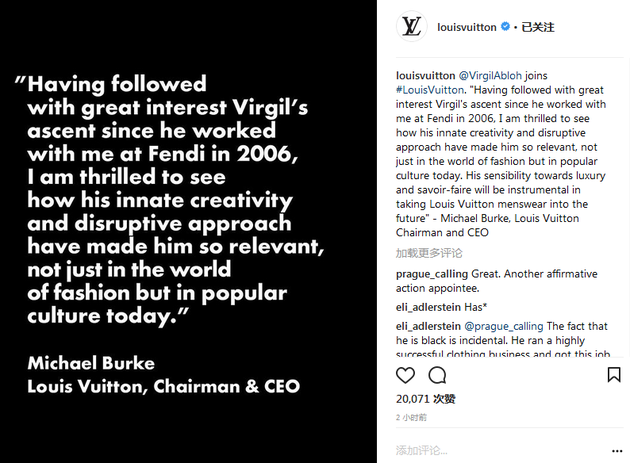Click the blue verified badge
This screenshot has height=463, width=630.
[505, 27]
